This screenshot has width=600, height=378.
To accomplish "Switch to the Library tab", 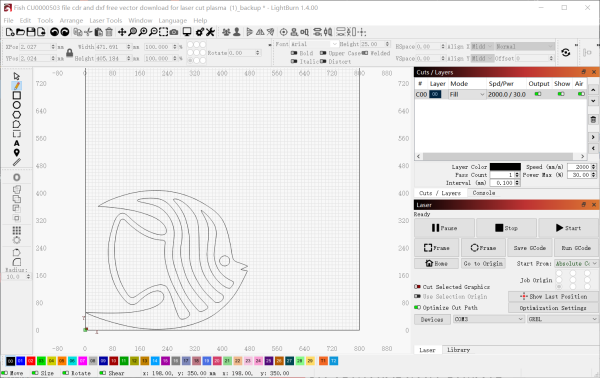I will pyautogui.click(x=458, y=350).
